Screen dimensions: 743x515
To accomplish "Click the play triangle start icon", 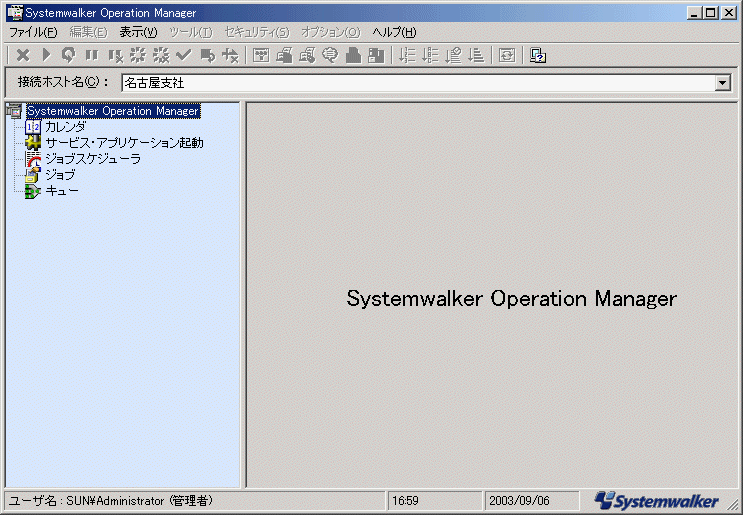I will pyautogui.click(x=46, y=55).
